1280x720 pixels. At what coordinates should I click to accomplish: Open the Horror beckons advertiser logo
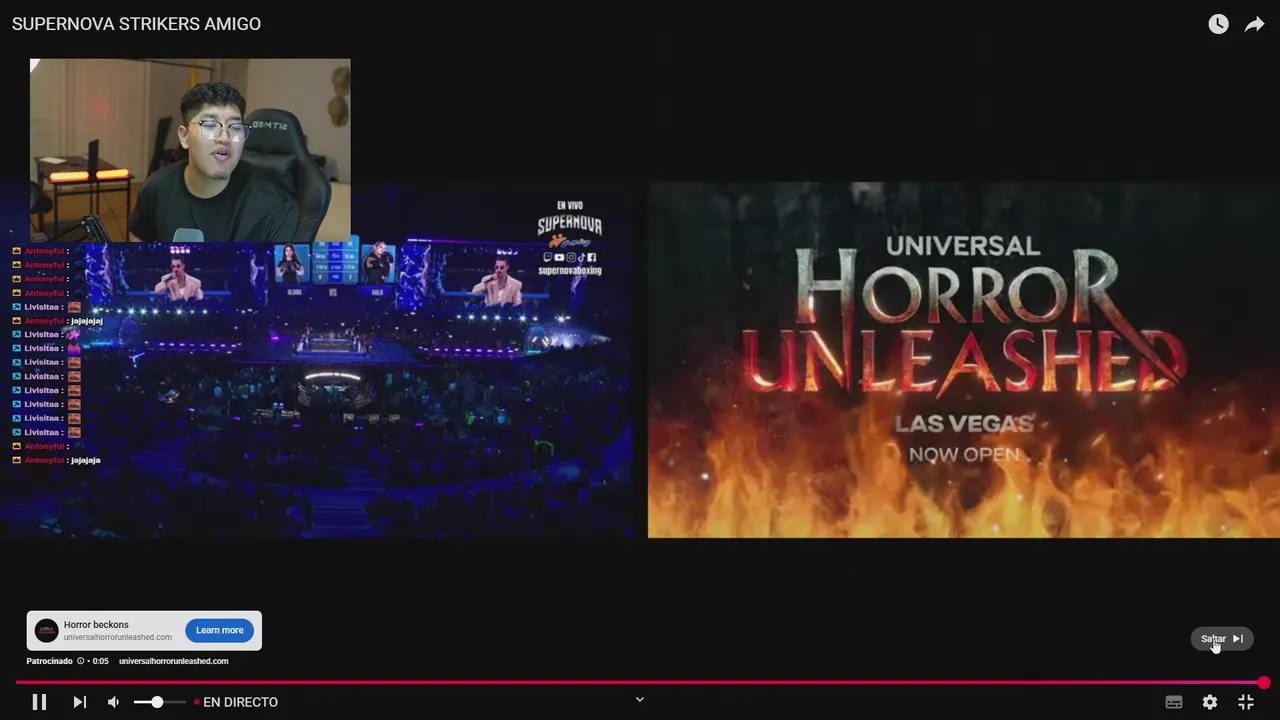click(46, 630)
